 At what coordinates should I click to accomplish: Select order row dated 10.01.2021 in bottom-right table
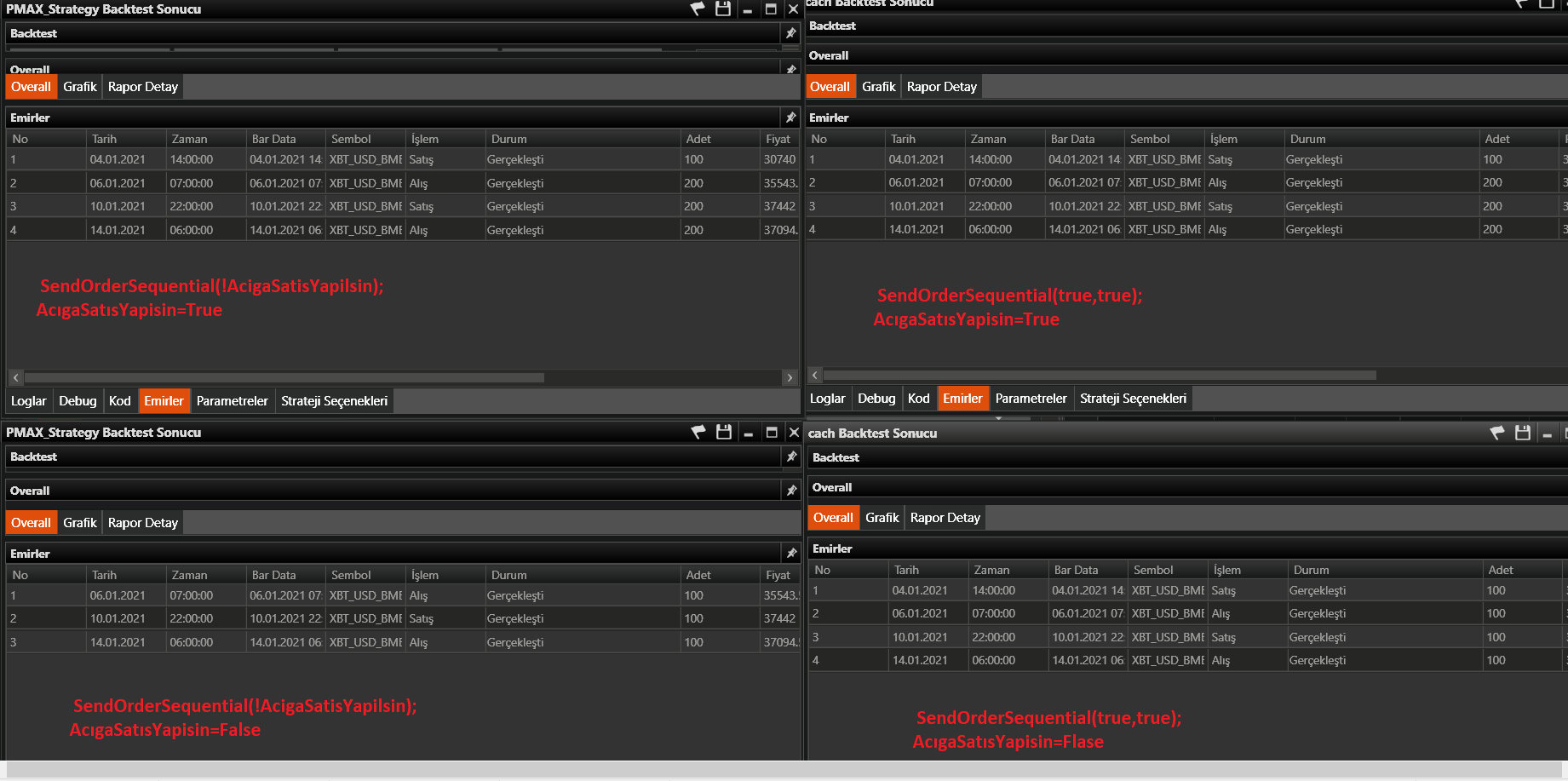[920, 637]
